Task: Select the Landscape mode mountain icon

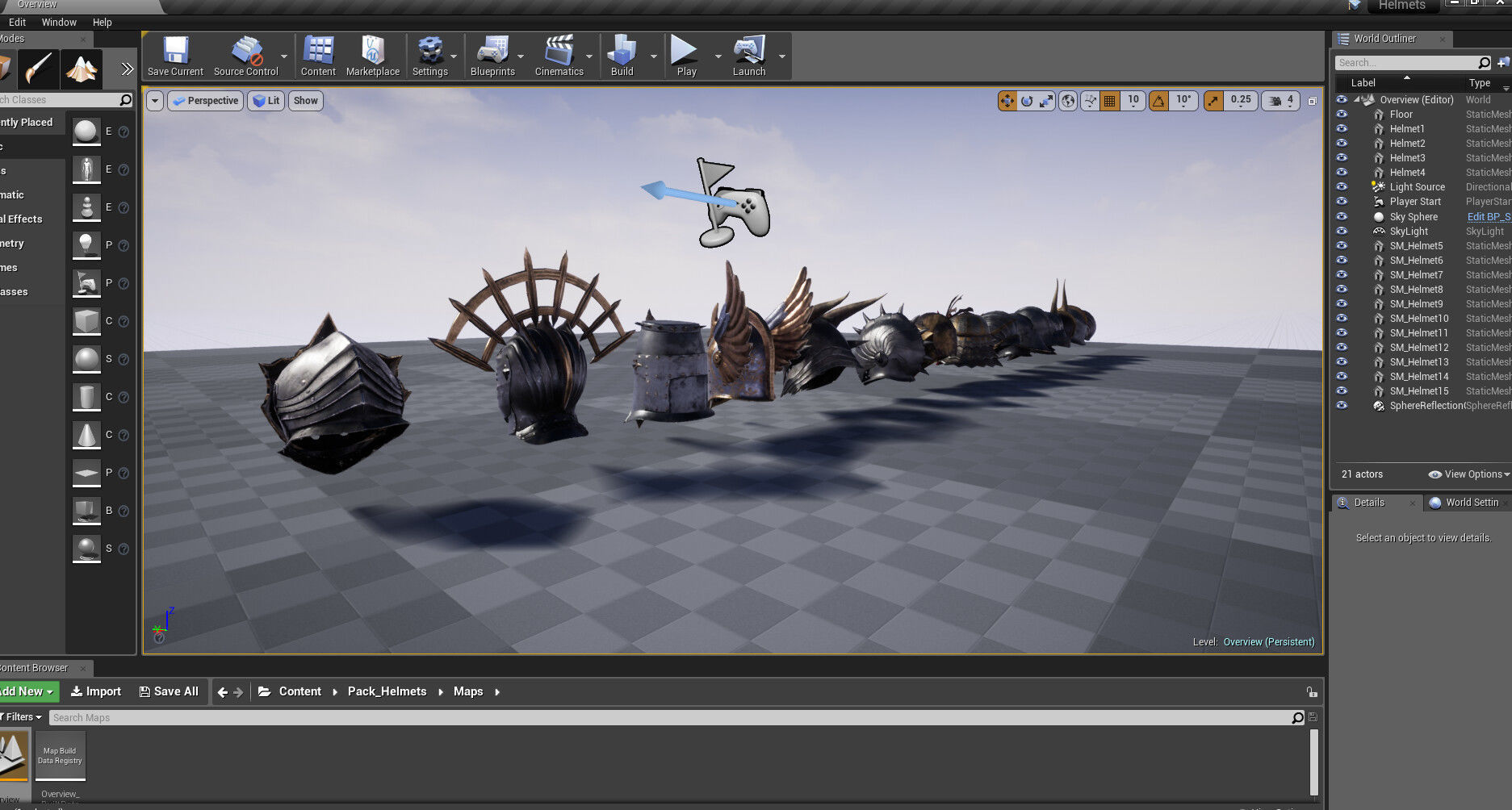Action: (82, 69)
